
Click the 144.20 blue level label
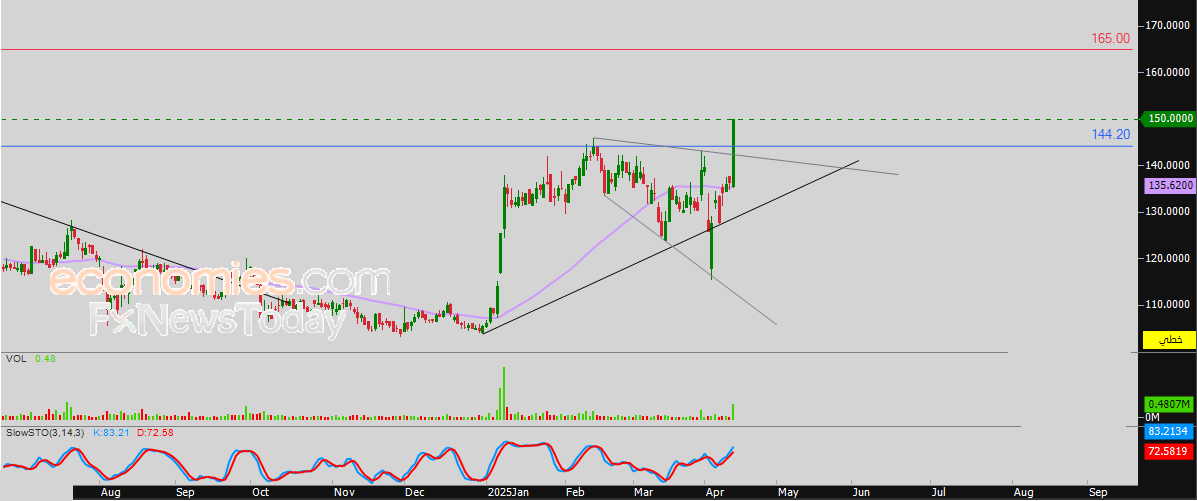pyautogui.click(x=1112, y=135)
